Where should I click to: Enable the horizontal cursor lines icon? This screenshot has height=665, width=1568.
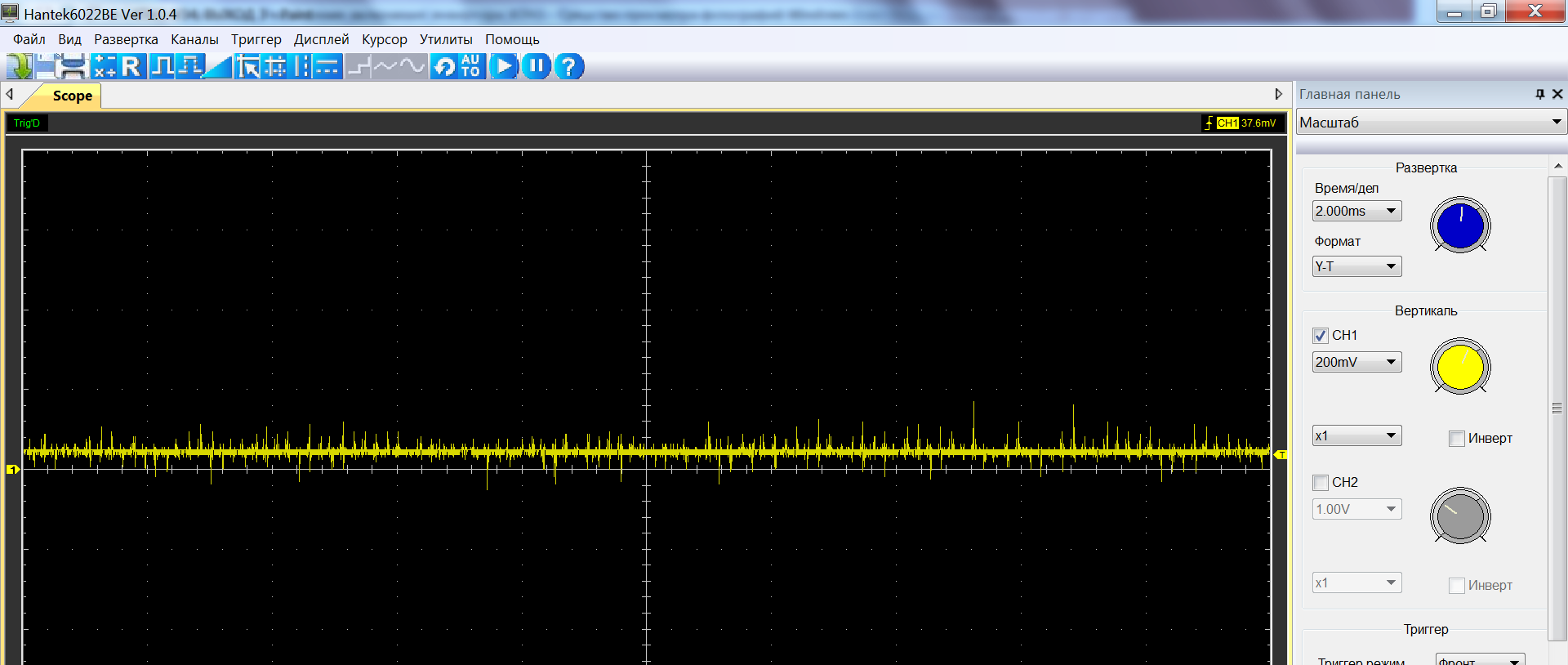click(x=328, y=66)
